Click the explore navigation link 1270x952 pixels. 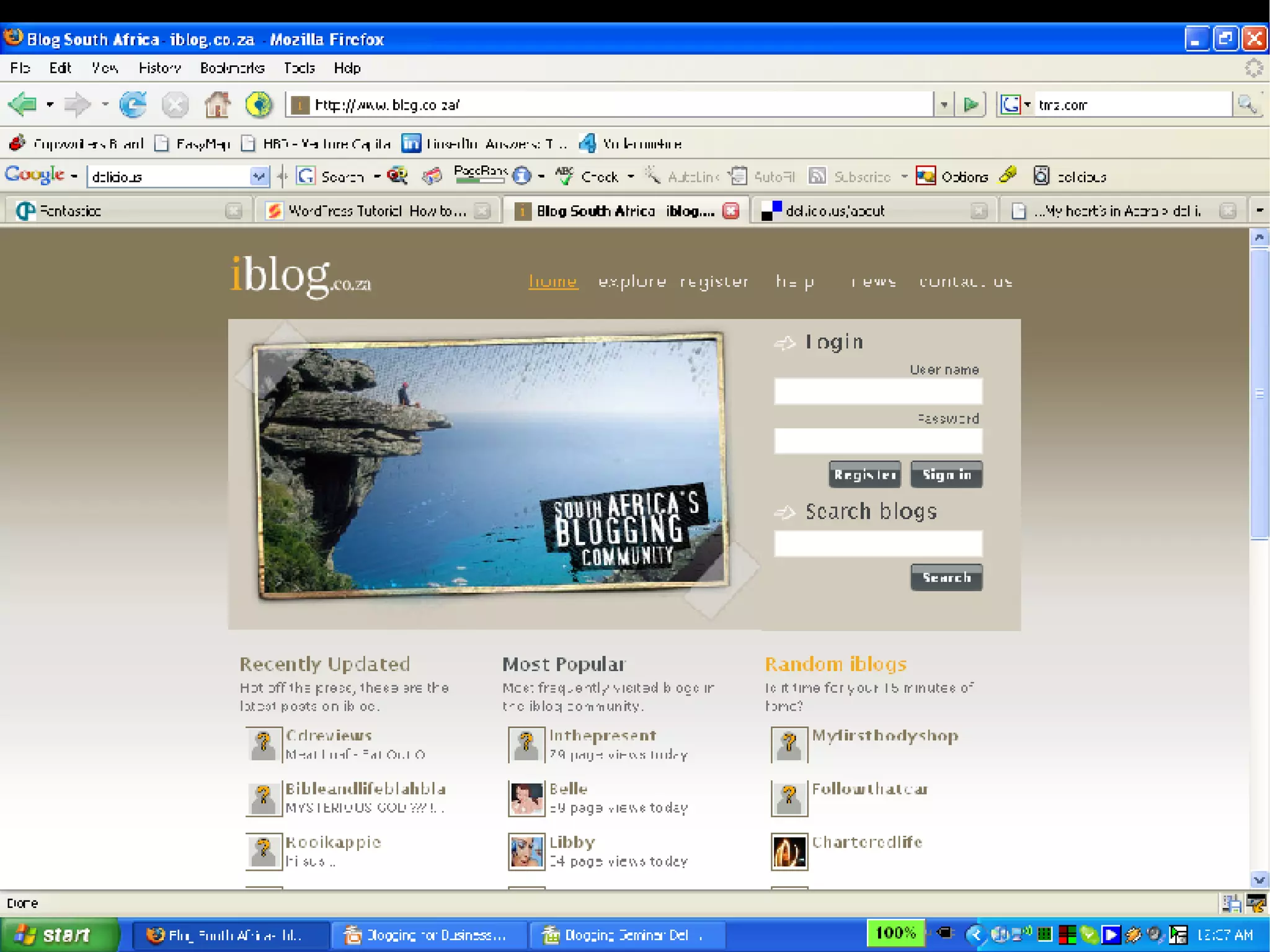pyautogui.click(x=631, y=282)
